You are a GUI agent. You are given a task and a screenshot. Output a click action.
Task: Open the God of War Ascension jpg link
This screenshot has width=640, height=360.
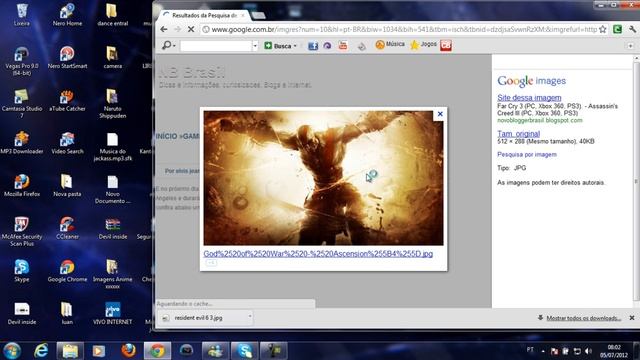pyautogui.click(x=318, y=254)
